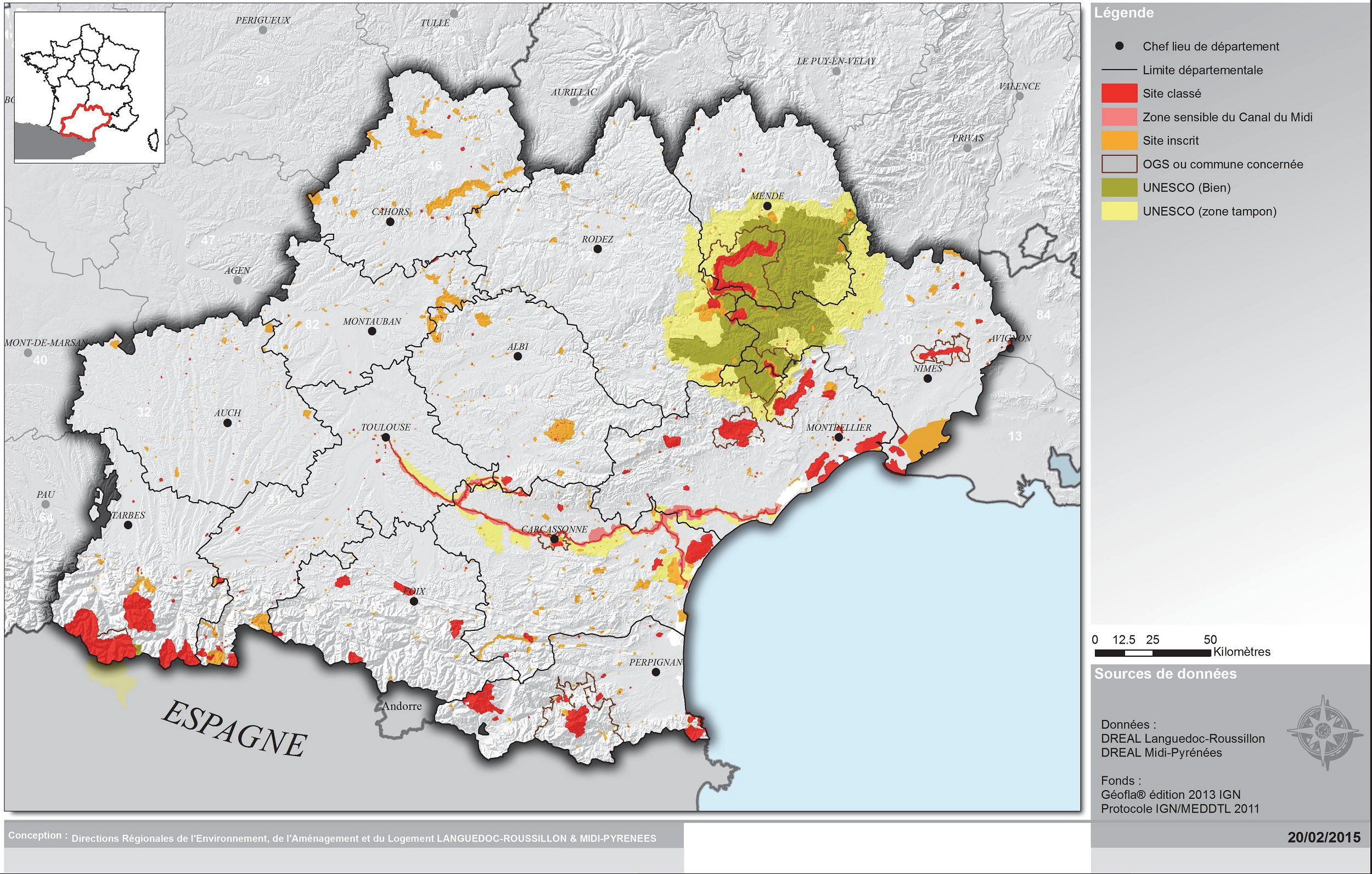This screenshot has height=874, width=1372.
Task: Click the OGS ou commune concernée outline box
Action: coord(1119,164)
